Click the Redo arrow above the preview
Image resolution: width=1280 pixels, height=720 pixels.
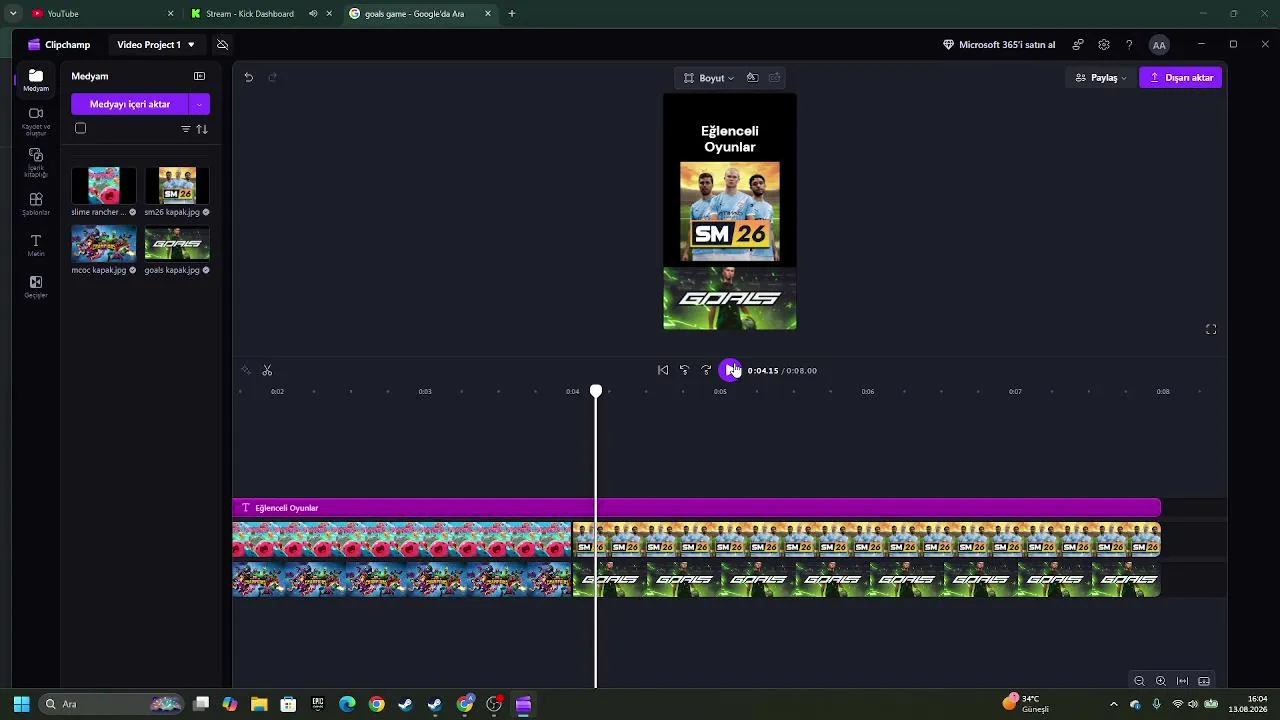(272, 77)
